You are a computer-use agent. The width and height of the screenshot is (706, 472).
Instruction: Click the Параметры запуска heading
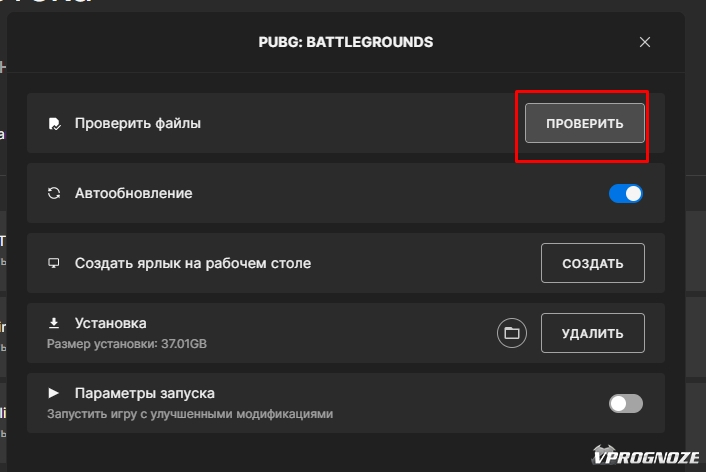(144, 393)
